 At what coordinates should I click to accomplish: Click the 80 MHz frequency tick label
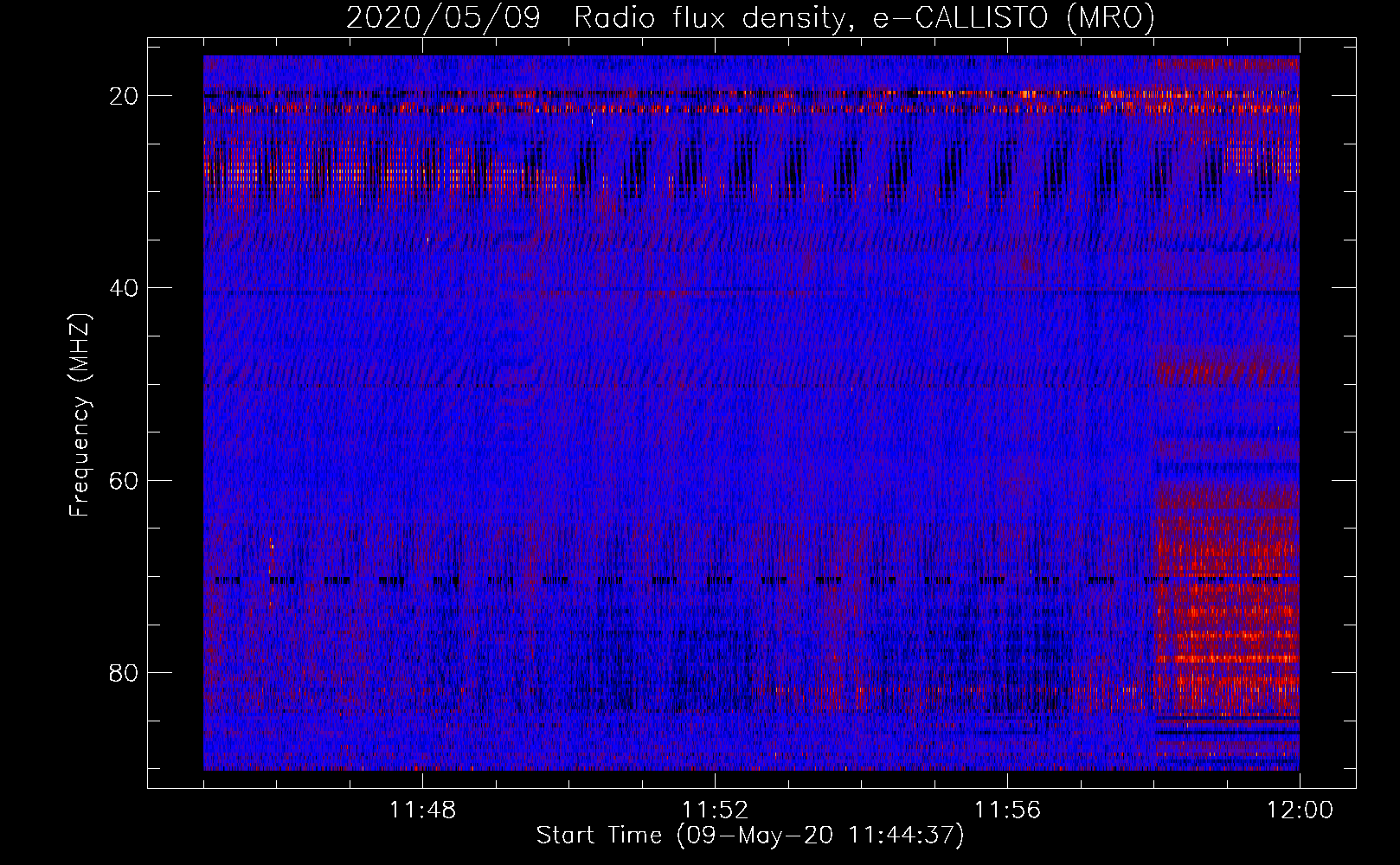(x=125, y=672)
